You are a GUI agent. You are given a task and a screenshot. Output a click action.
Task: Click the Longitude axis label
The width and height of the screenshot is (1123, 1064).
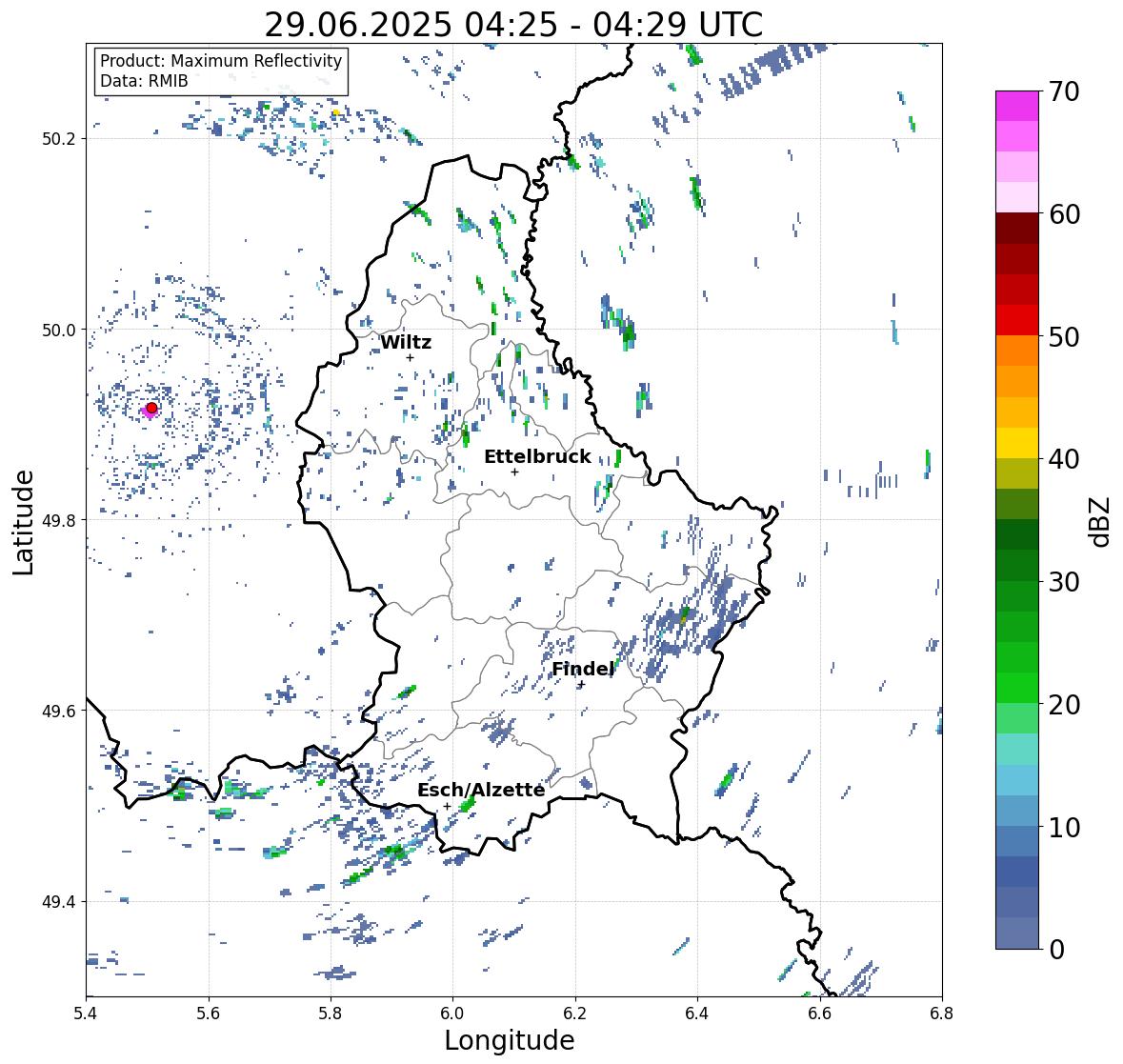510,1039
